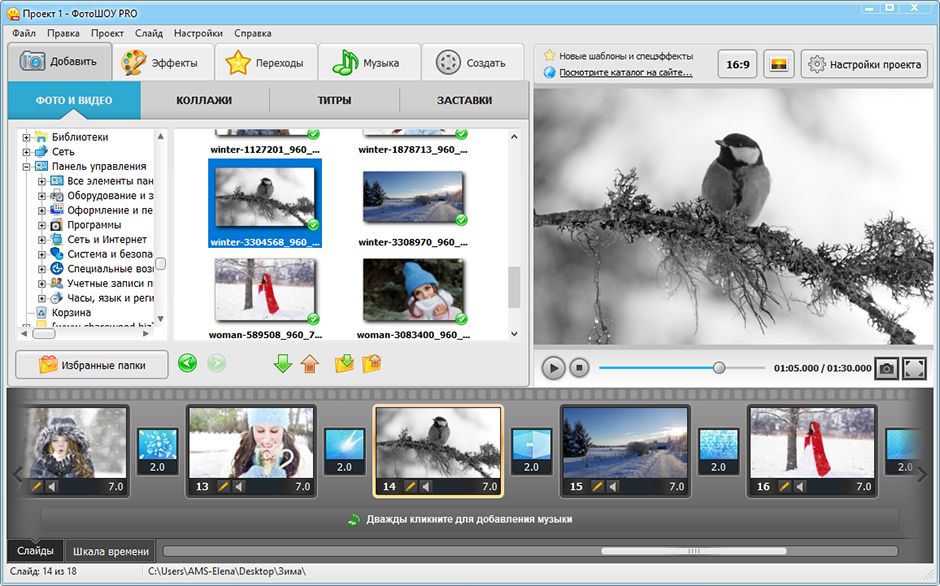Click the speaker icon on slide 14
Viewport: 940px width, 586px height.
pos(426,486)
